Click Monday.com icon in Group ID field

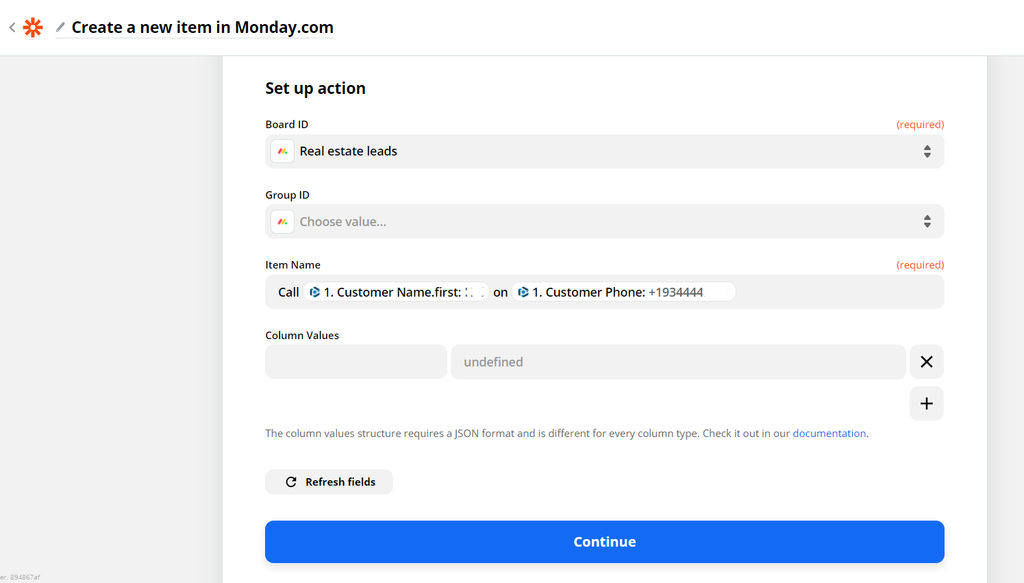click(283, 222)
